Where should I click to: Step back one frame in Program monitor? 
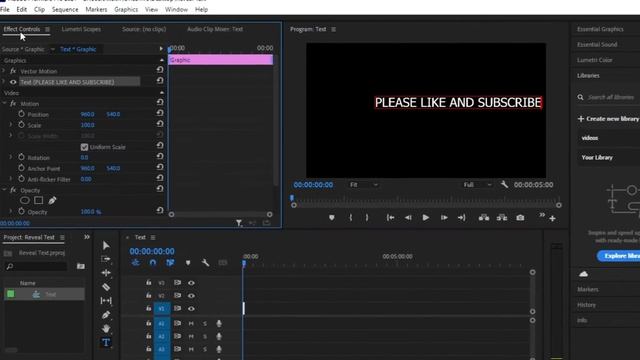408,218
